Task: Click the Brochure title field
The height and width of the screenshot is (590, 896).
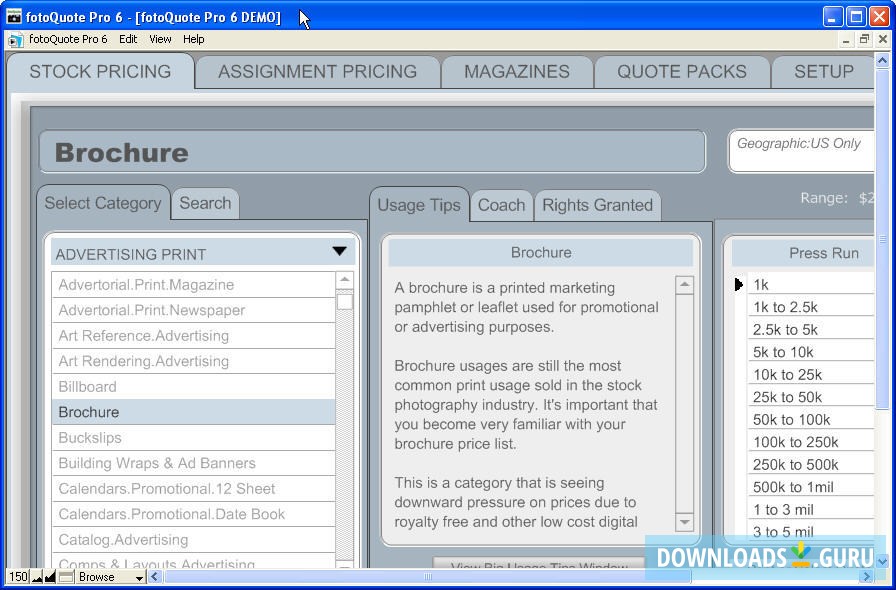Action: click(373, 152)
